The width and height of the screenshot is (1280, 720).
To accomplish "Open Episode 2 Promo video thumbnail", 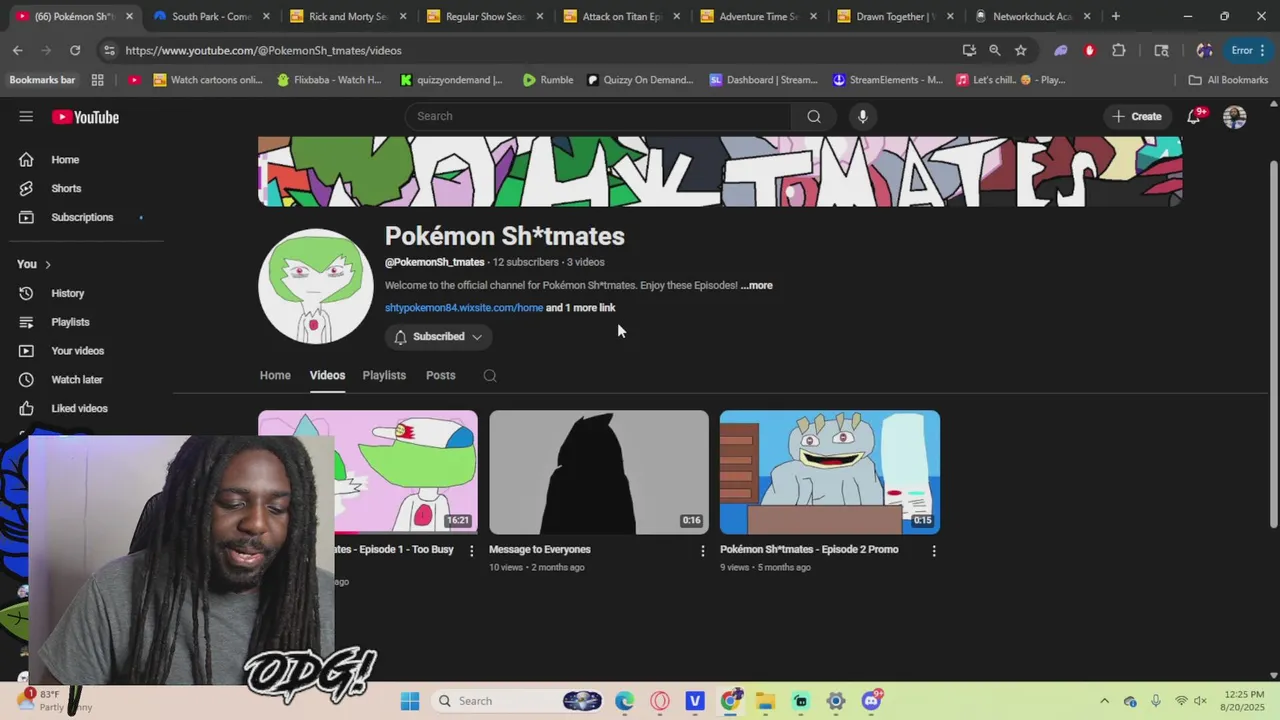I will pos(830,472).
